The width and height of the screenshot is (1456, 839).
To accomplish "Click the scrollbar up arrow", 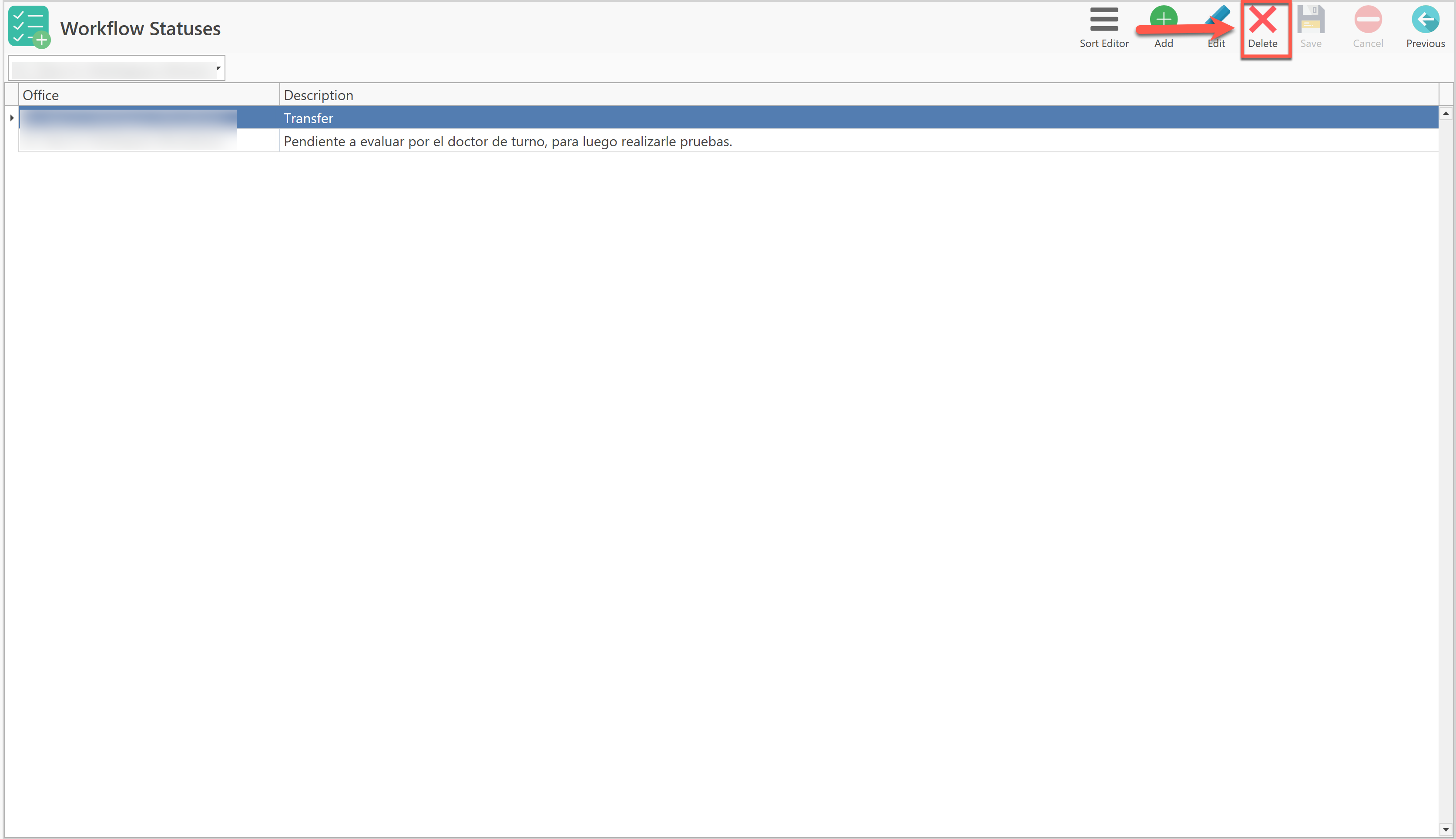I will pos(1446,114).
